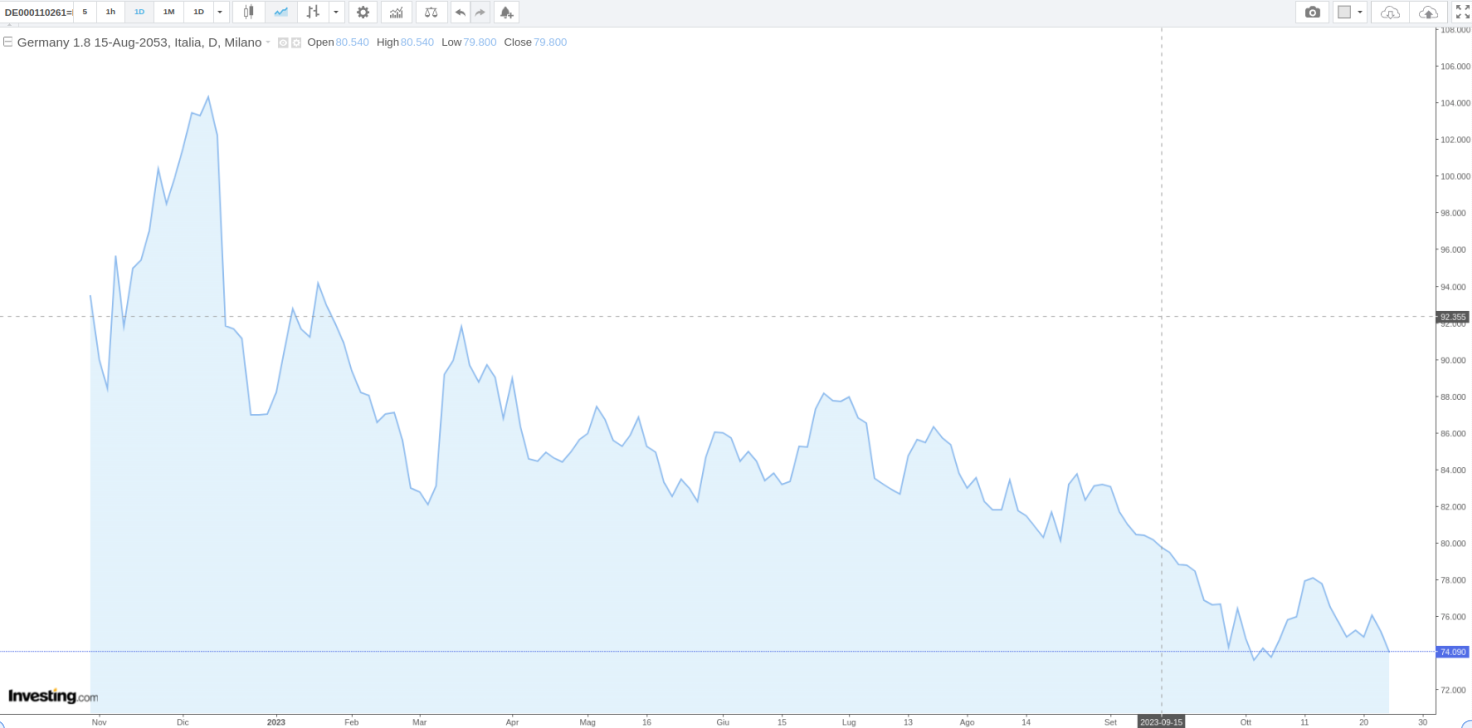Select the area chart style icon

281,12
